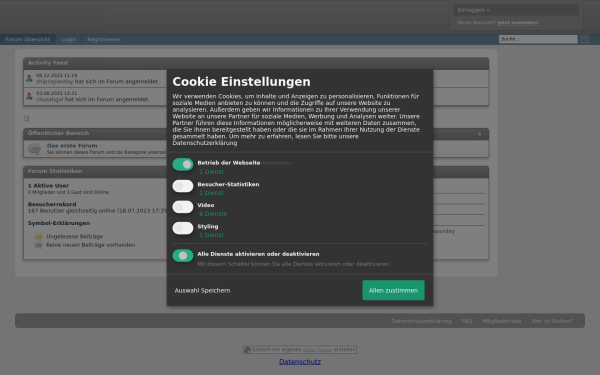Screen dimensions: 600x375
Task: Click the small icon below Activity Feed
Action: pyautogui.click(x=27, y=119)
